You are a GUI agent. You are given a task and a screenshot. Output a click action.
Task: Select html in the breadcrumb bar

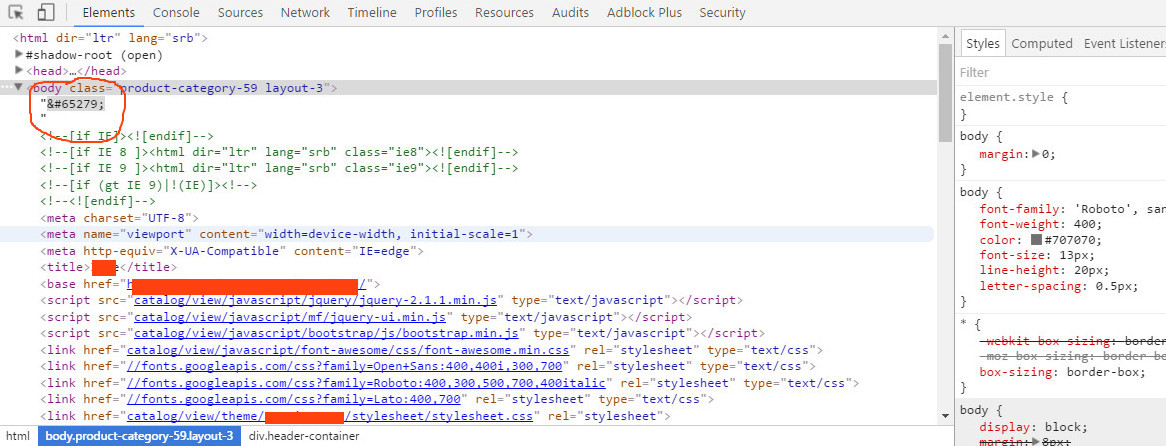click(x=18, y=436)
